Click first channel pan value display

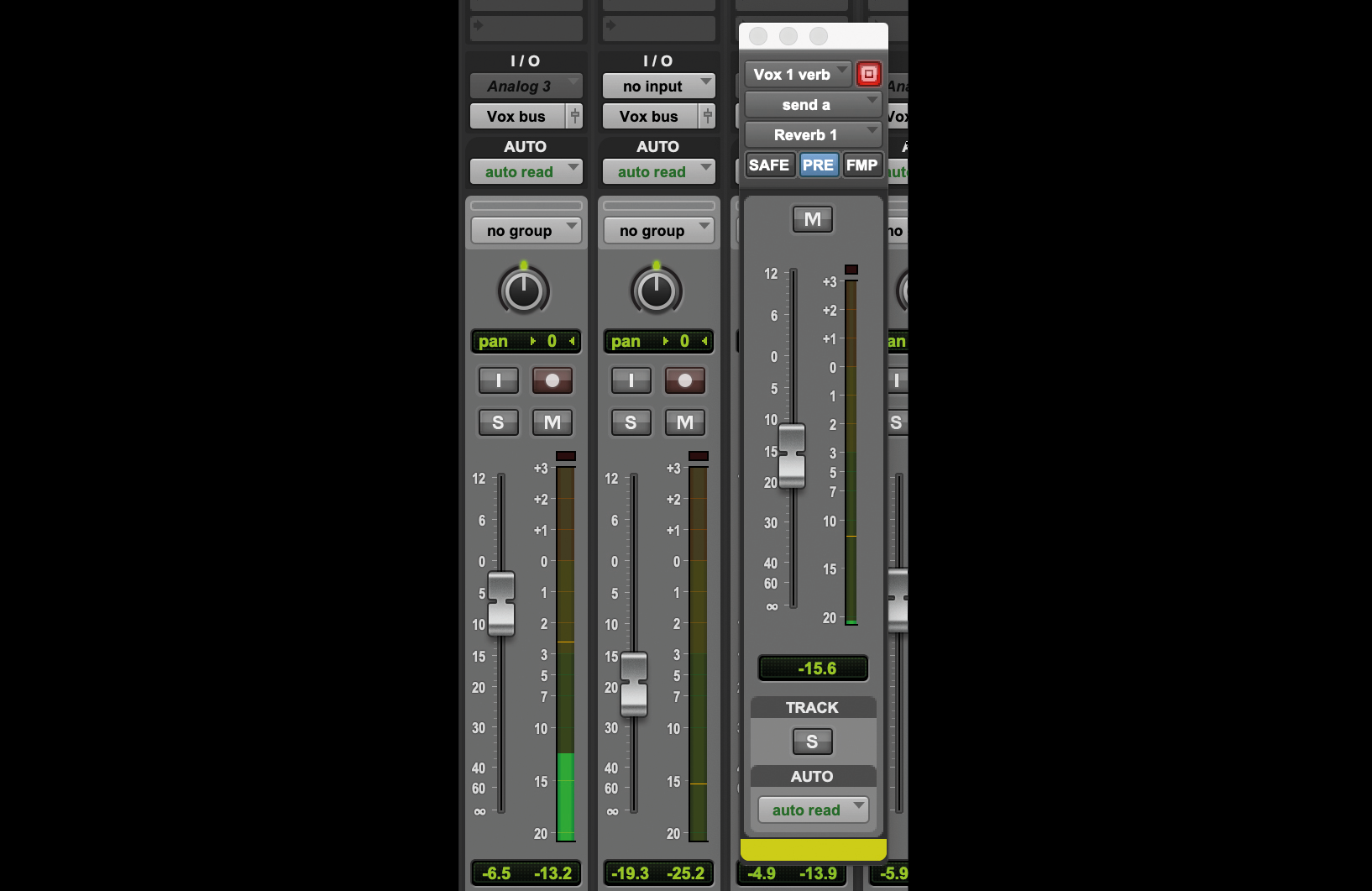526,341
